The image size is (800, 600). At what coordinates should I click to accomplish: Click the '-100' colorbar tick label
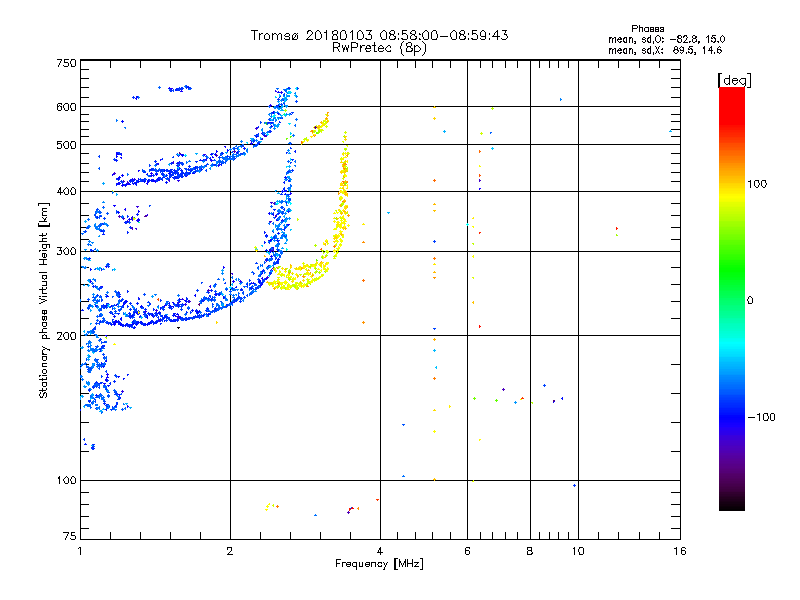(761, 417)
